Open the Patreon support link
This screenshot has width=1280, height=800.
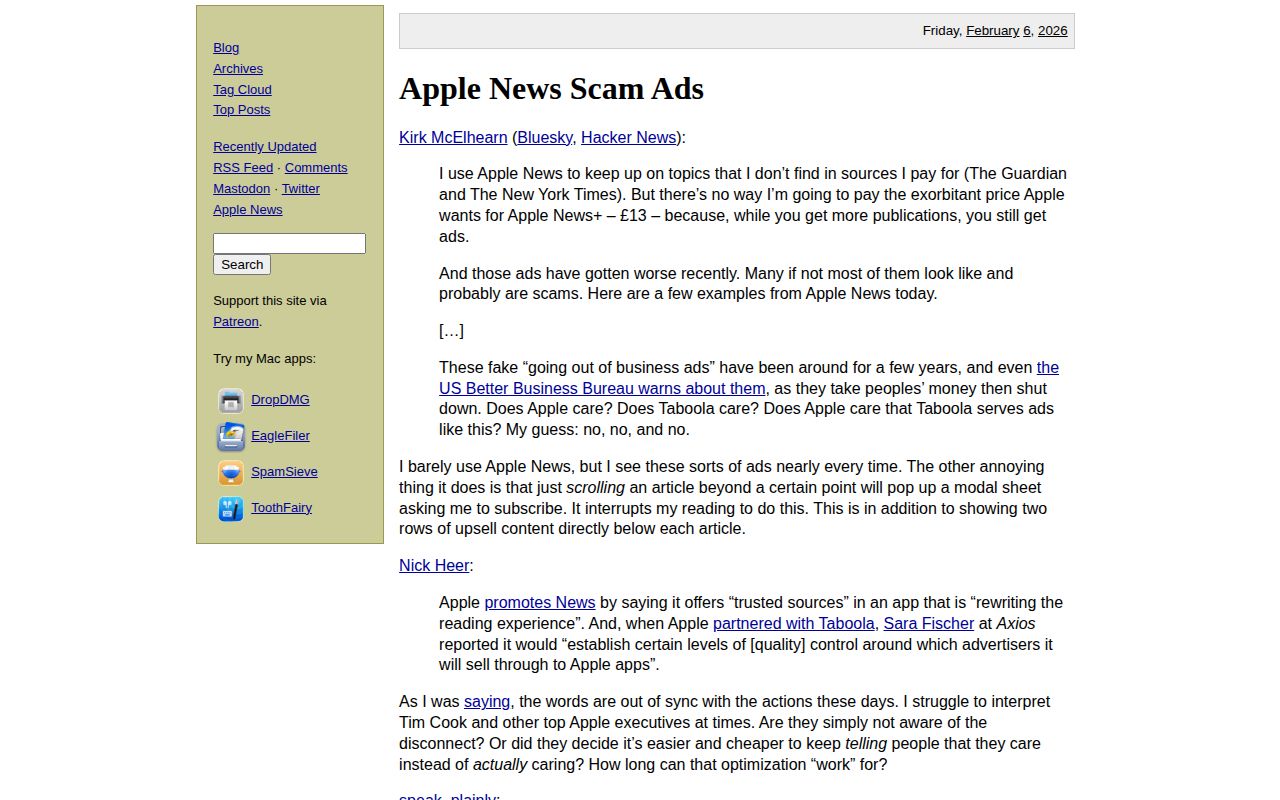235,321
